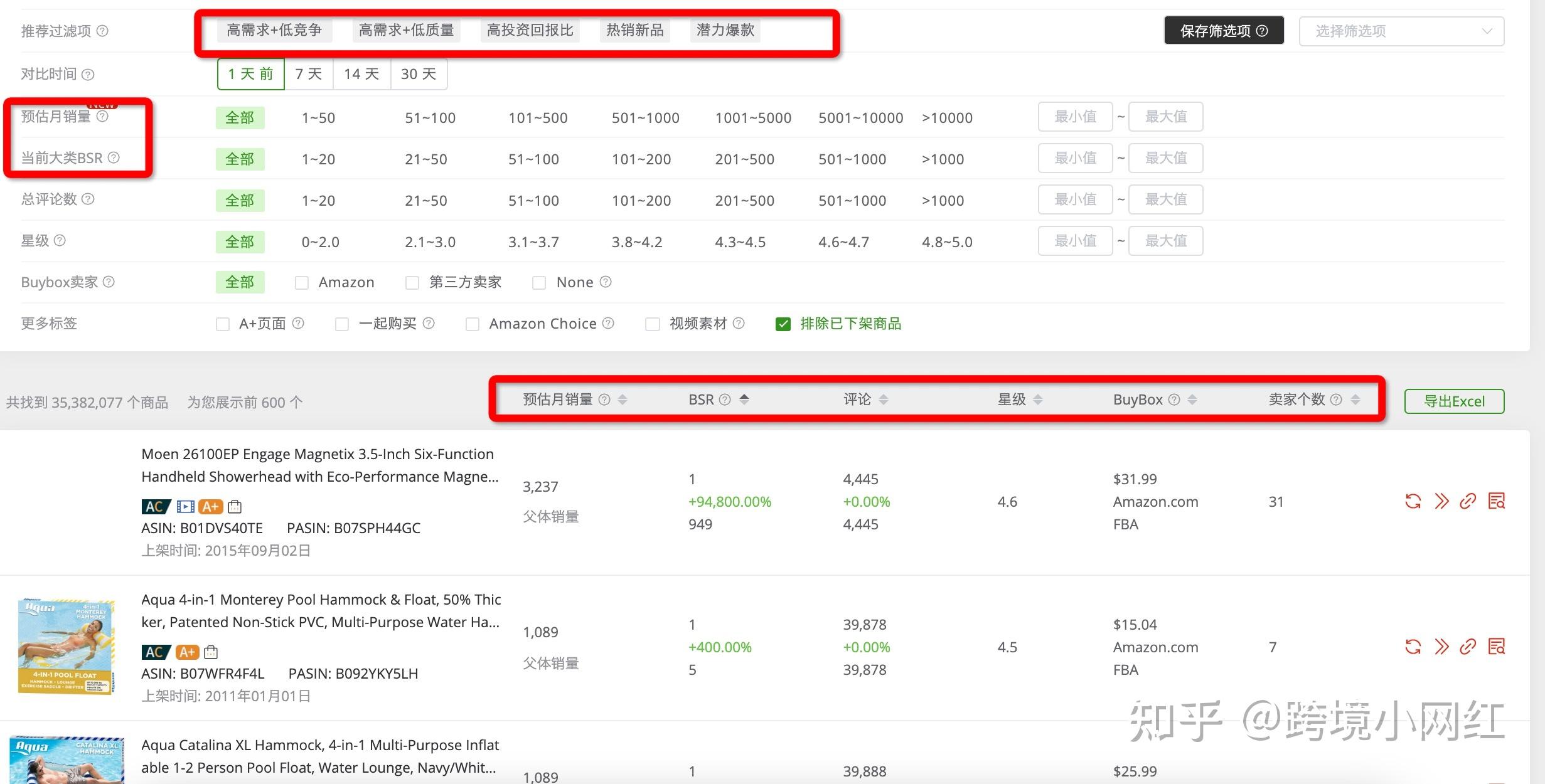
Task: Click the 保存筛选项 button
Action: [1223, 31]
